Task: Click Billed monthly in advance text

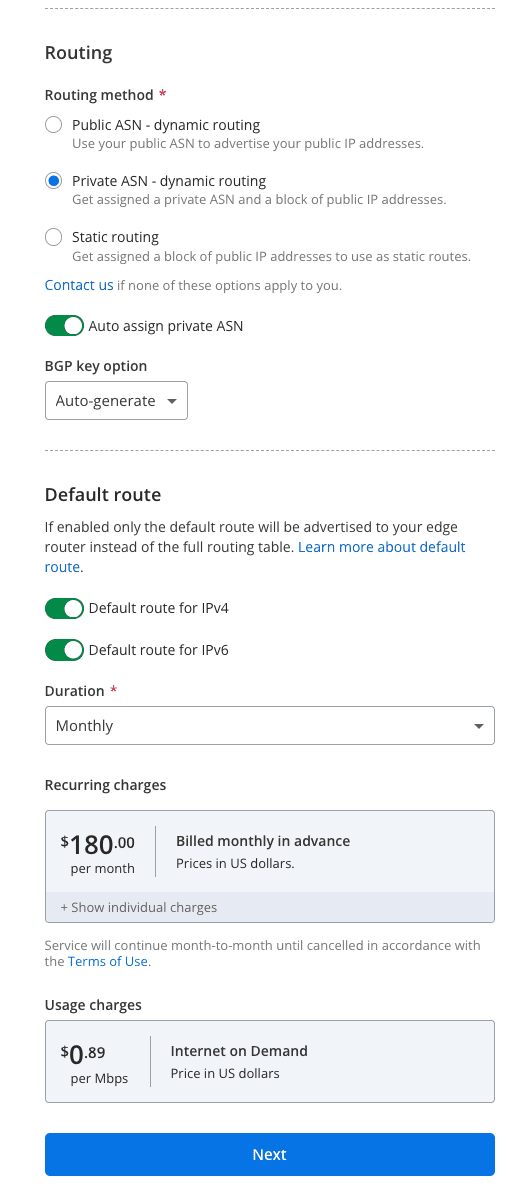Action: click(x=263, y=841)
